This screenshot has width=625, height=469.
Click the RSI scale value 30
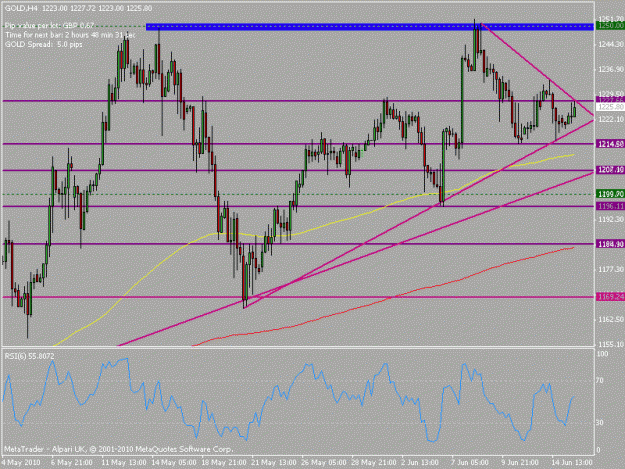tap(600, 422)
